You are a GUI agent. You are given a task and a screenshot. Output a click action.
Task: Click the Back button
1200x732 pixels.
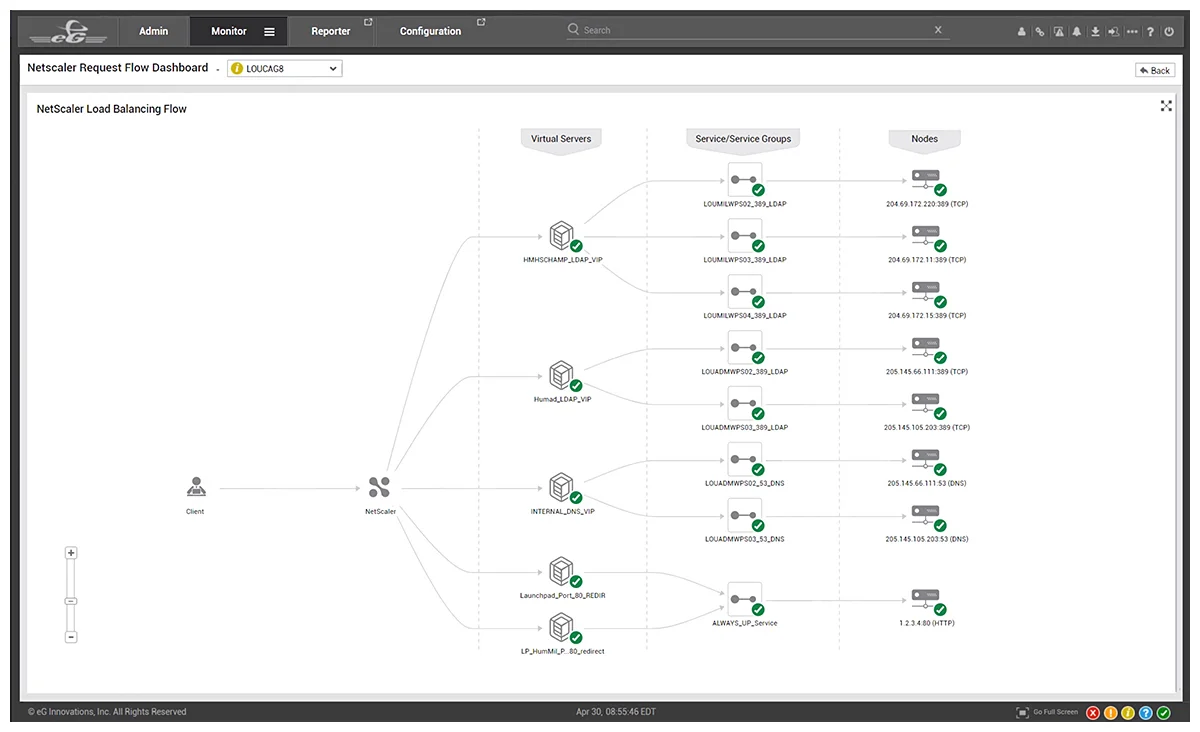tap(1154, 70)
